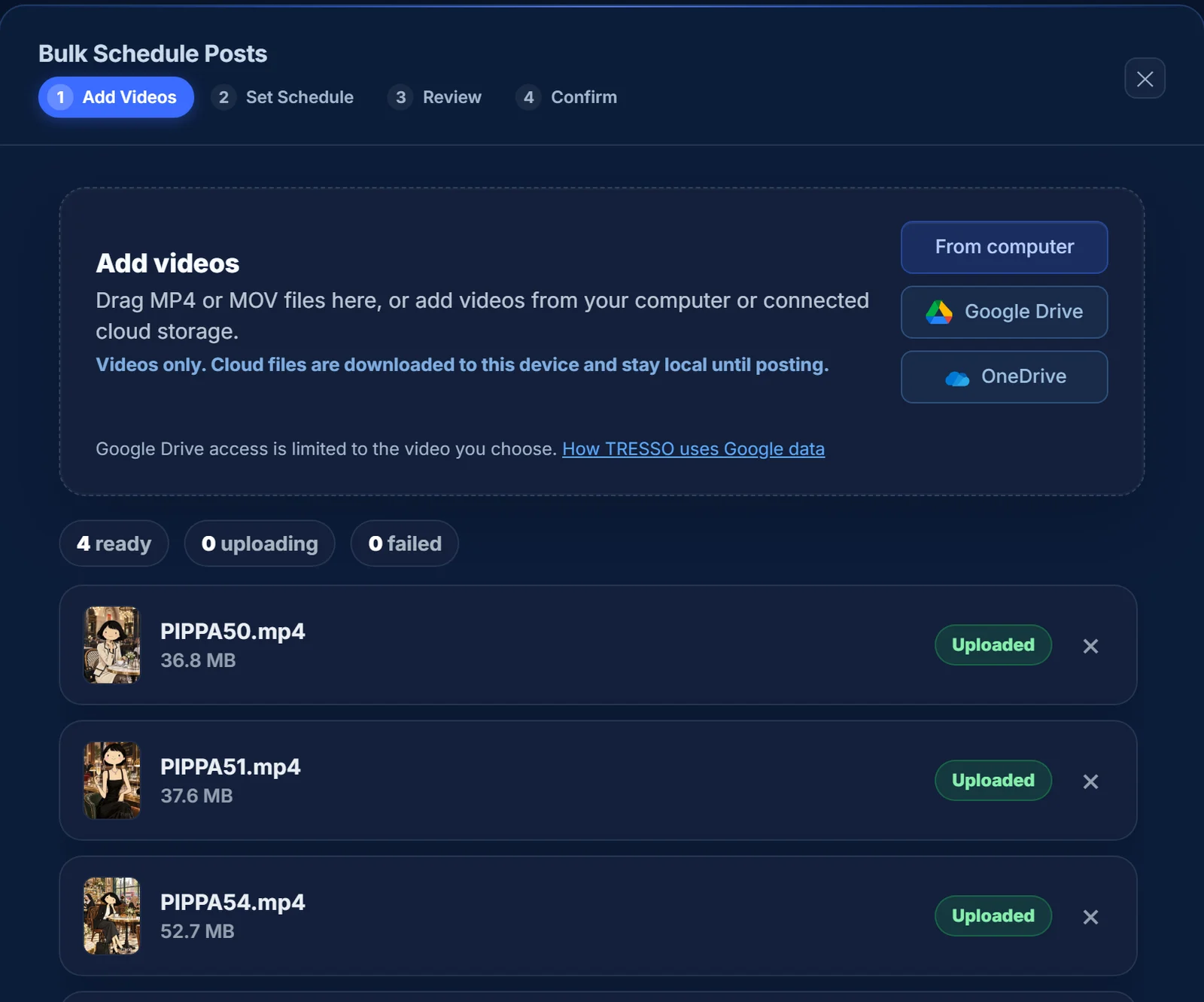Open the PIPPA51.mp4 thumbnail
Viewport: 1204px width, 1002px height.
click(x=112, y=781)
